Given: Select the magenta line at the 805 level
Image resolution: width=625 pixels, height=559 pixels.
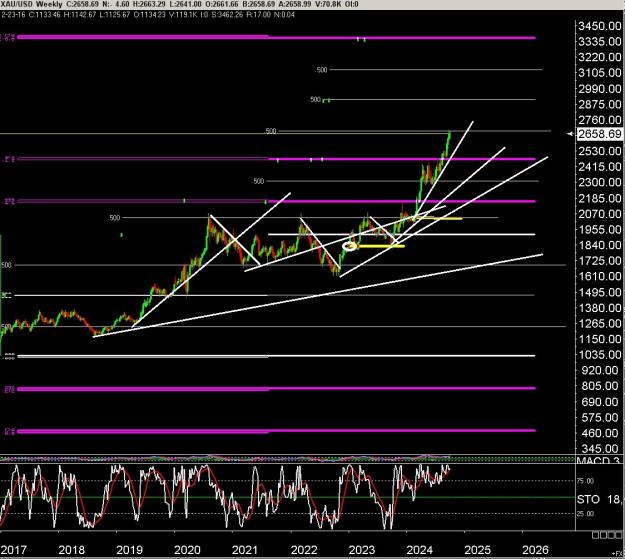Looking at the screenshot, I should tap(276, 388).
